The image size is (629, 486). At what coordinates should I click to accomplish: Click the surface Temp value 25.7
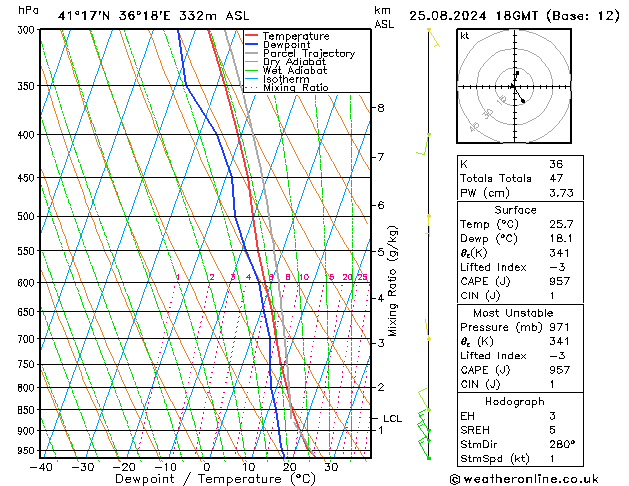(562, 224)
